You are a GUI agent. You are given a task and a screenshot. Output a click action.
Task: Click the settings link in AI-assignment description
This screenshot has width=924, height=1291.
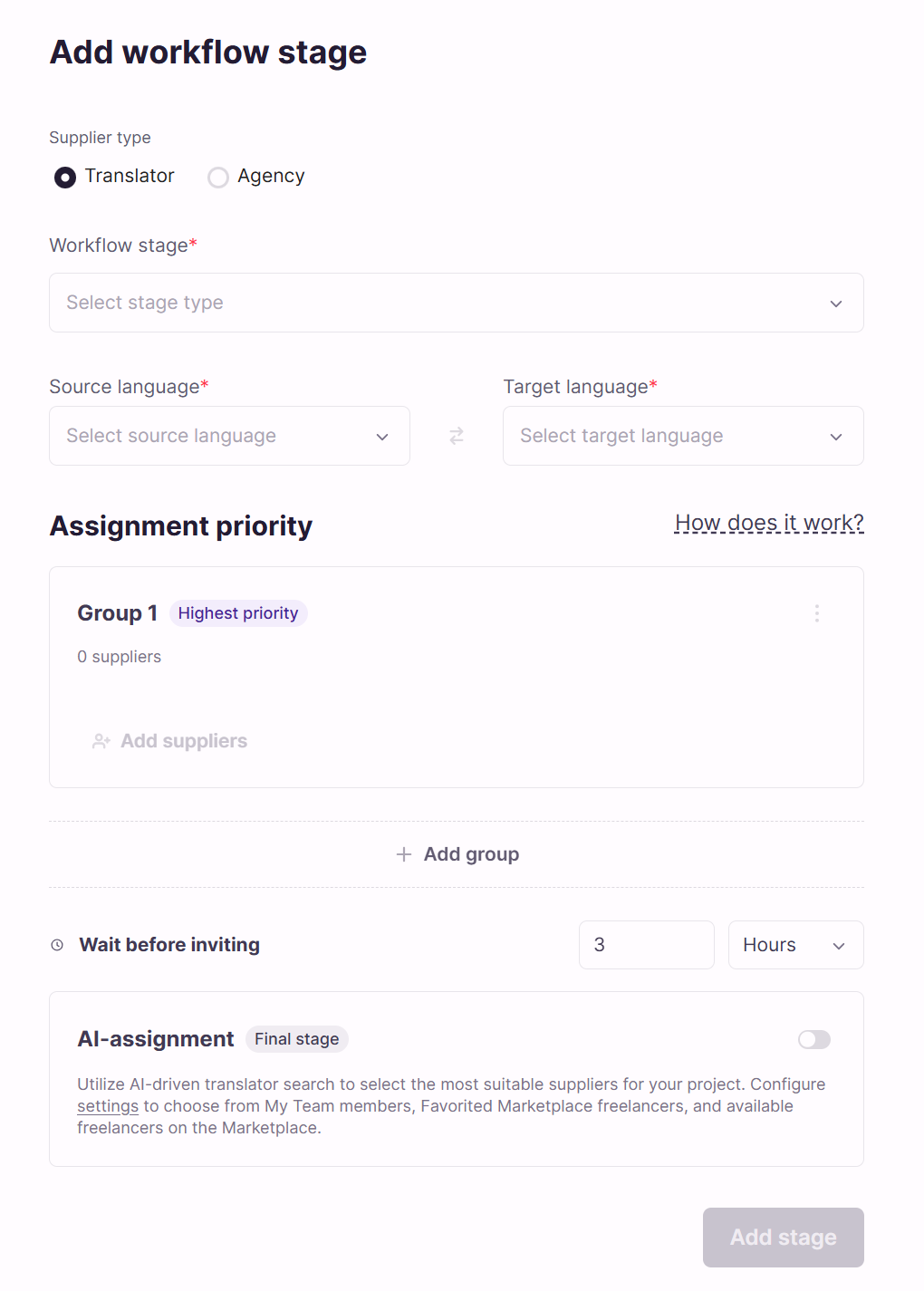coord(108,1106)
